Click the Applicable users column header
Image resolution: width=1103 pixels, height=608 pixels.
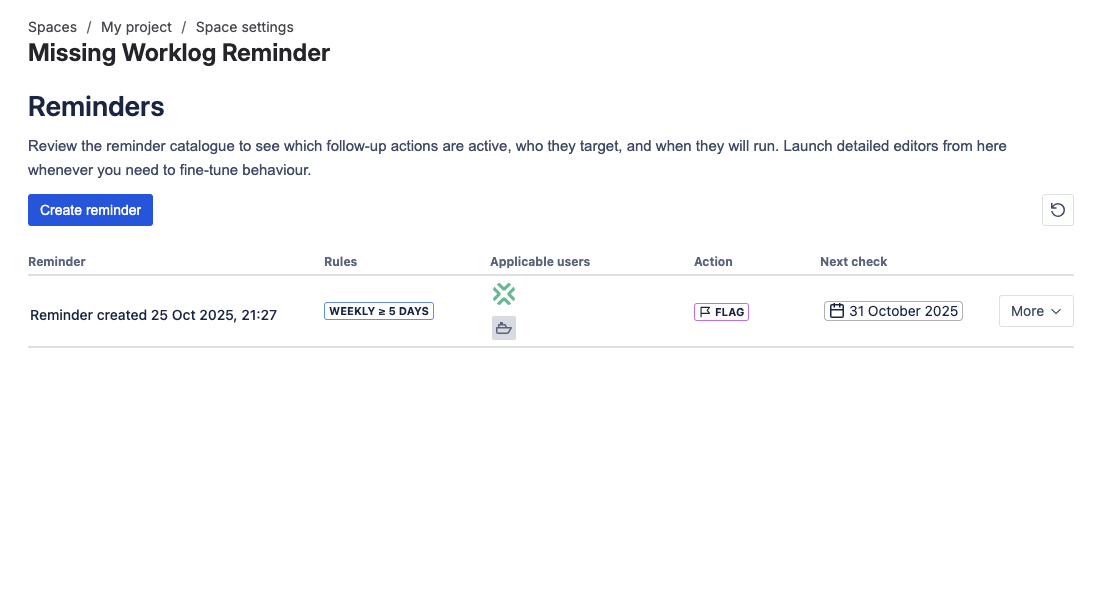tap(540, 262)
